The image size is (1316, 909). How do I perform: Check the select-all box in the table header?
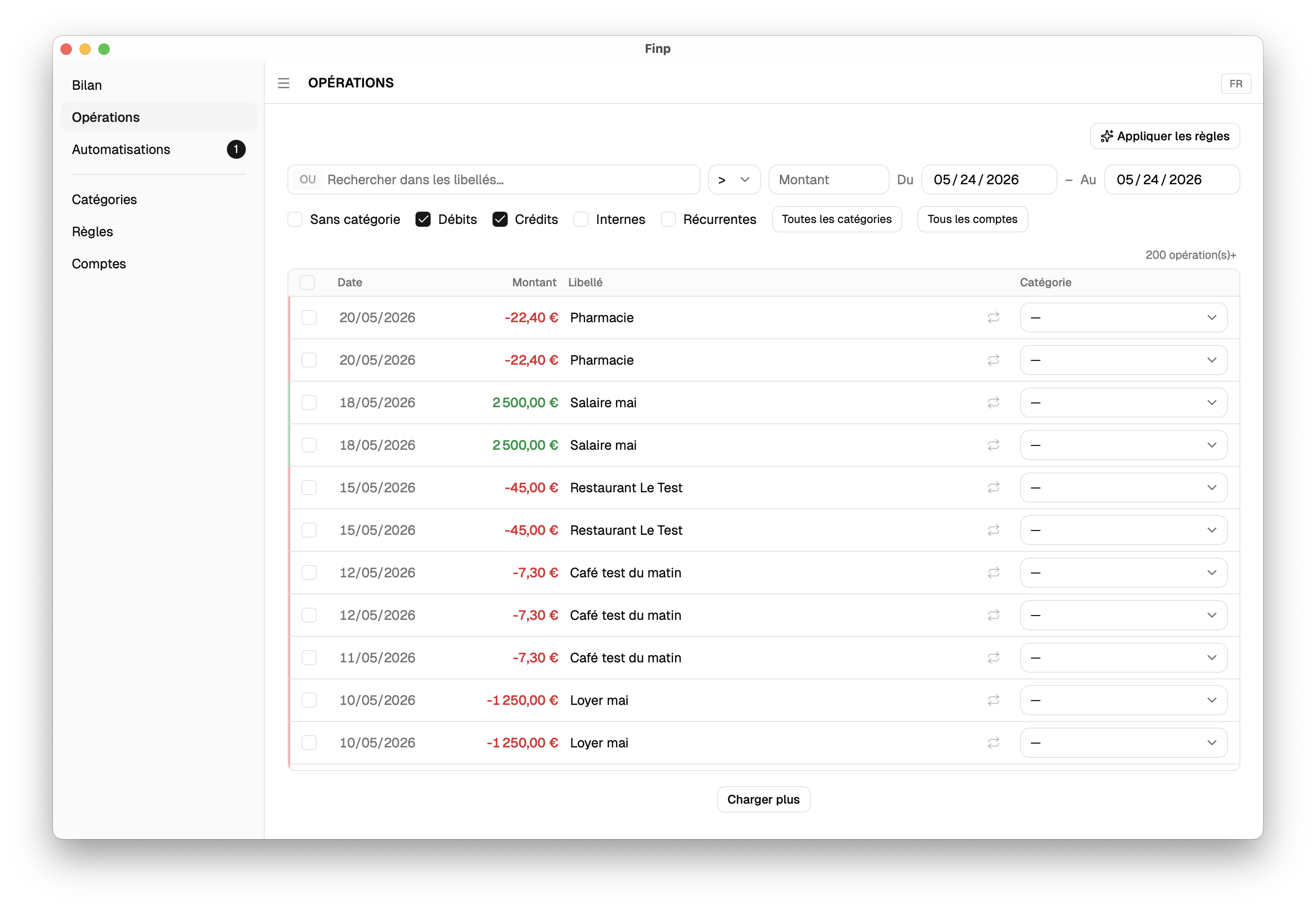click(x=308, y=283)
